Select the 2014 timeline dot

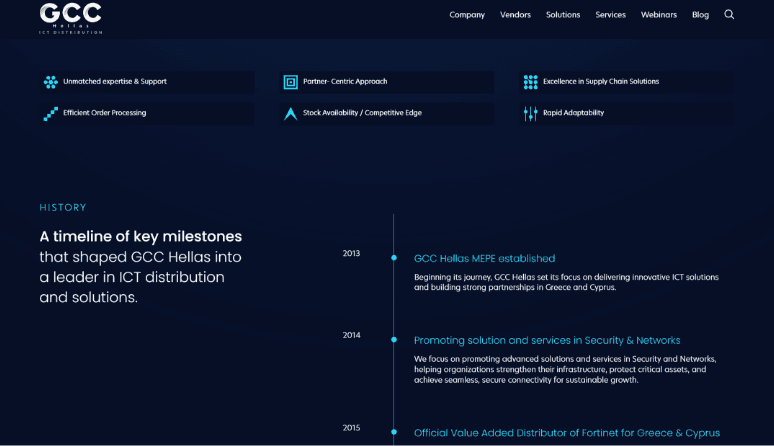[394, 340]
